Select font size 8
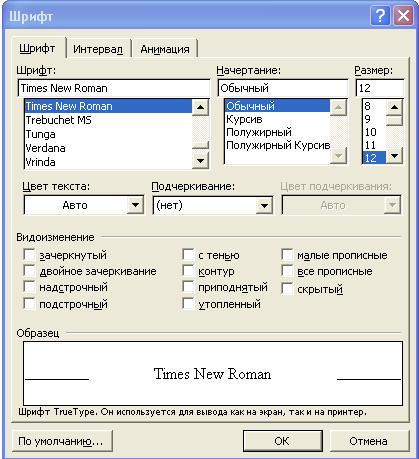Screen dimensions: 419x459 tap(374, 106)
